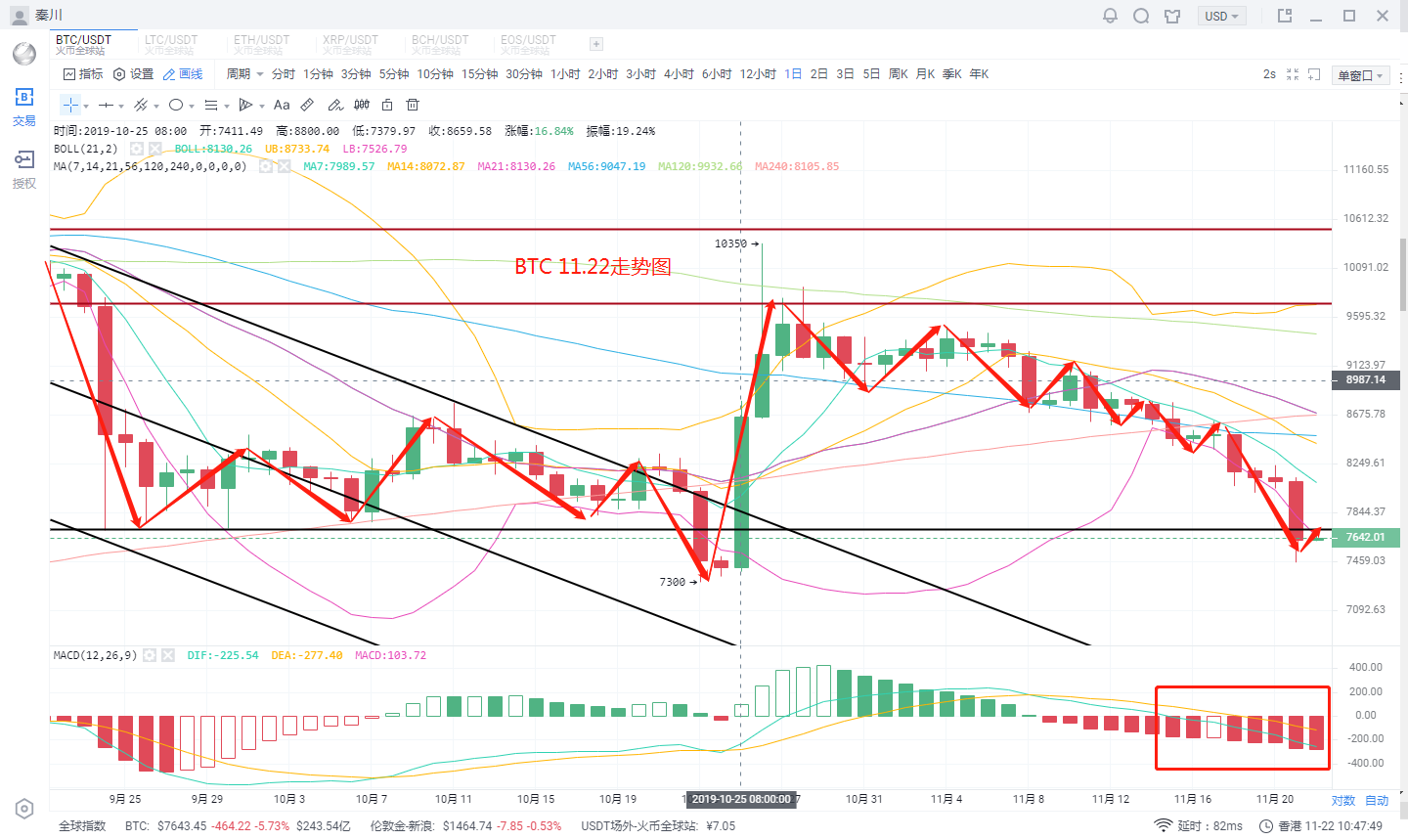Select the 分时 timeframe
This screenshot has height=840, width=1408.
click(x=283, y=74)
